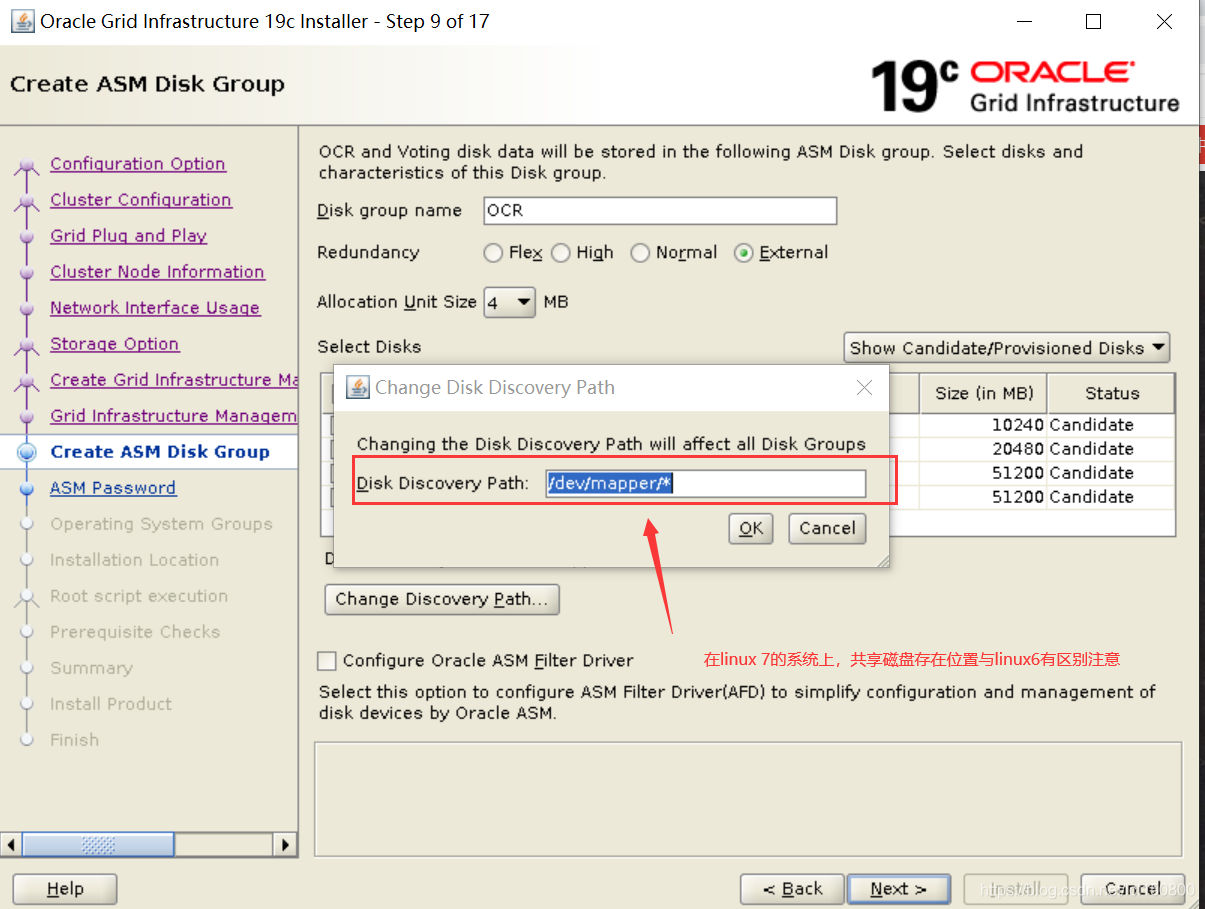
Task: Go to previous step with Back button
Action: click(792, 889)
